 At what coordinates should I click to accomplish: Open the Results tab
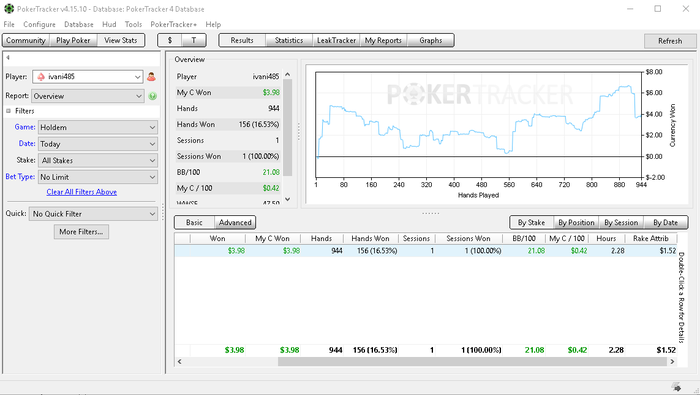[242, 40]
